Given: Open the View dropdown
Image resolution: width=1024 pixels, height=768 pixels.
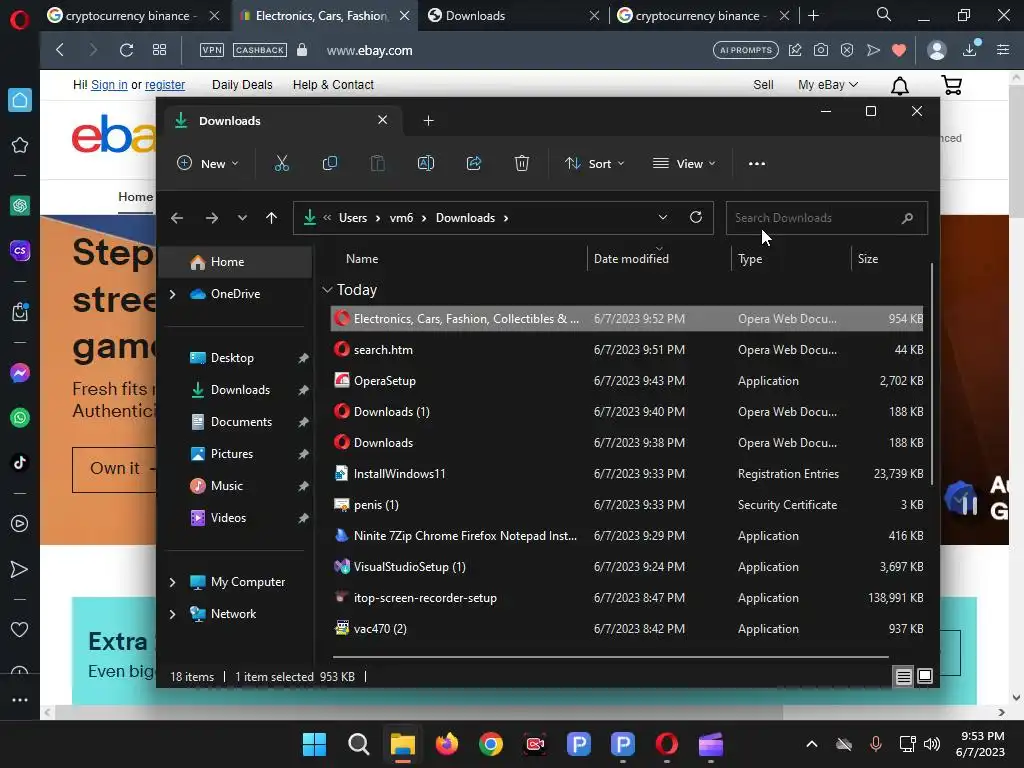Looking at the screenshot, I should (684, 163).
